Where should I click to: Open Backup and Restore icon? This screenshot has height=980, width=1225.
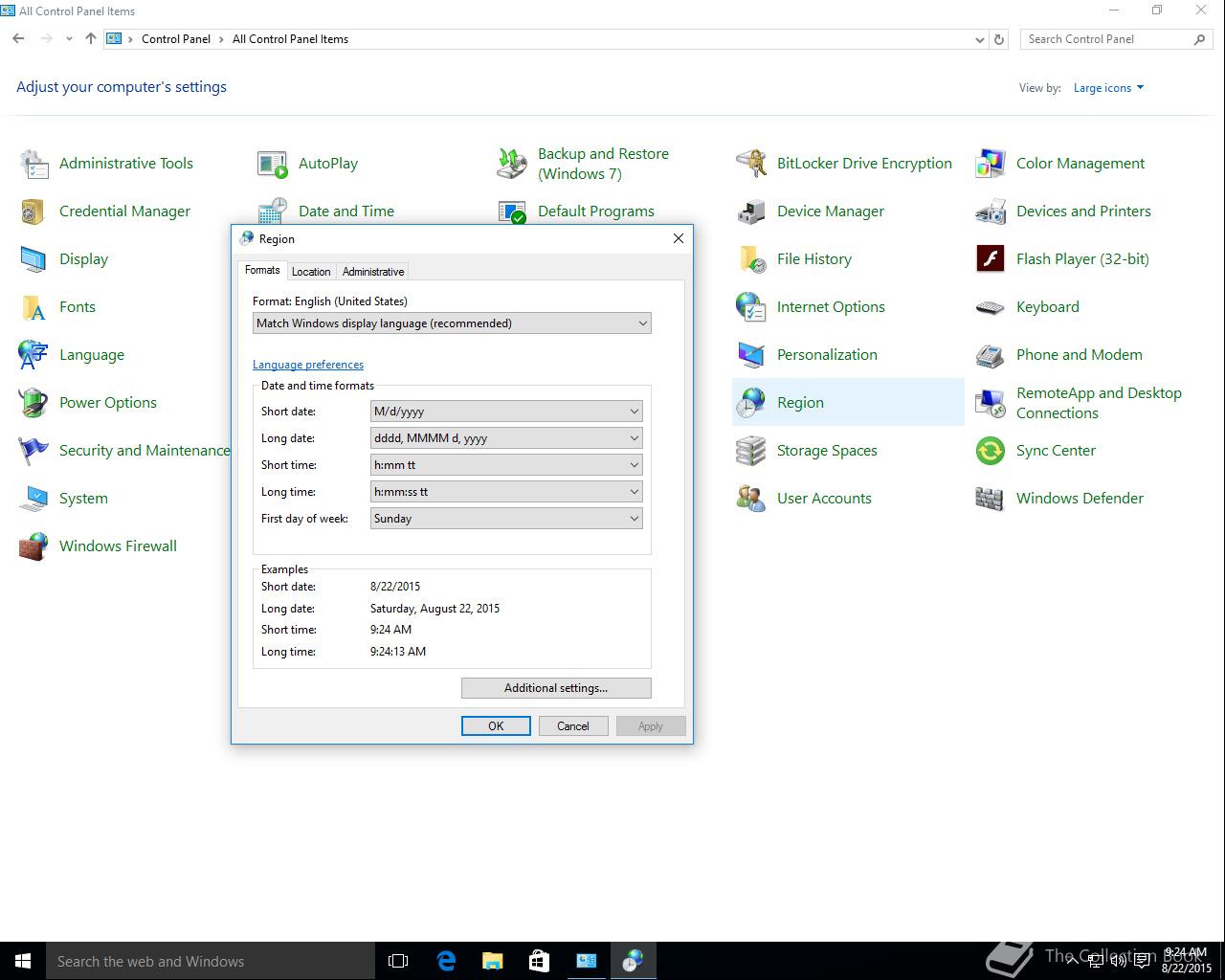coord(512,164)
